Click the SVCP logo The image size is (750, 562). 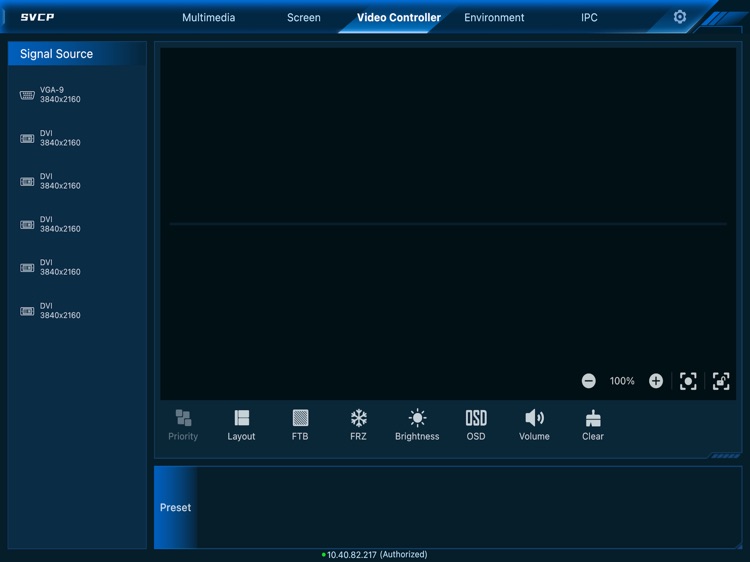click(37, 17)
